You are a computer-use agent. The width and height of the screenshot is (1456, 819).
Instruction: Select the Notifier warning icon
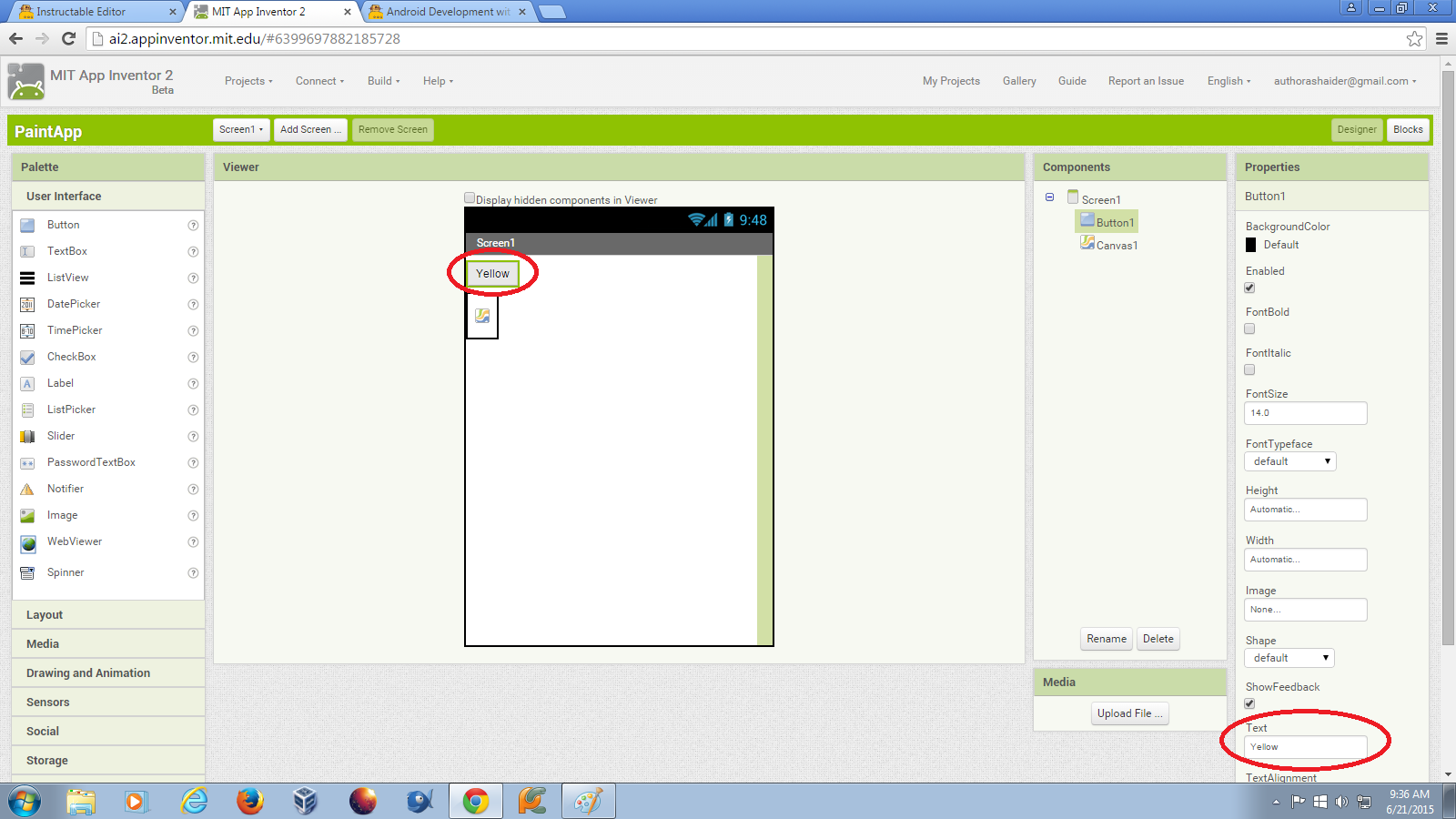coord(27,489)
